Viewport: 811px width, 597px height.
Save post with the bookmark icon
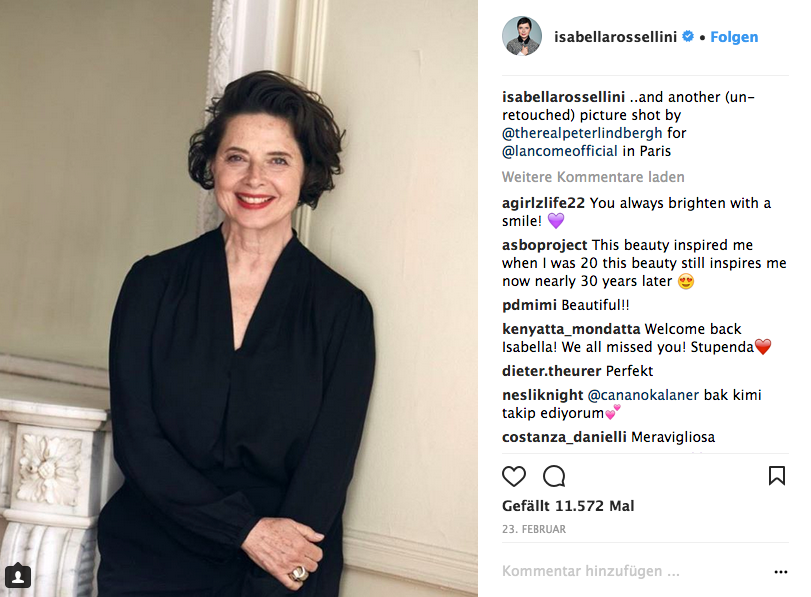[x=776, y=475]
